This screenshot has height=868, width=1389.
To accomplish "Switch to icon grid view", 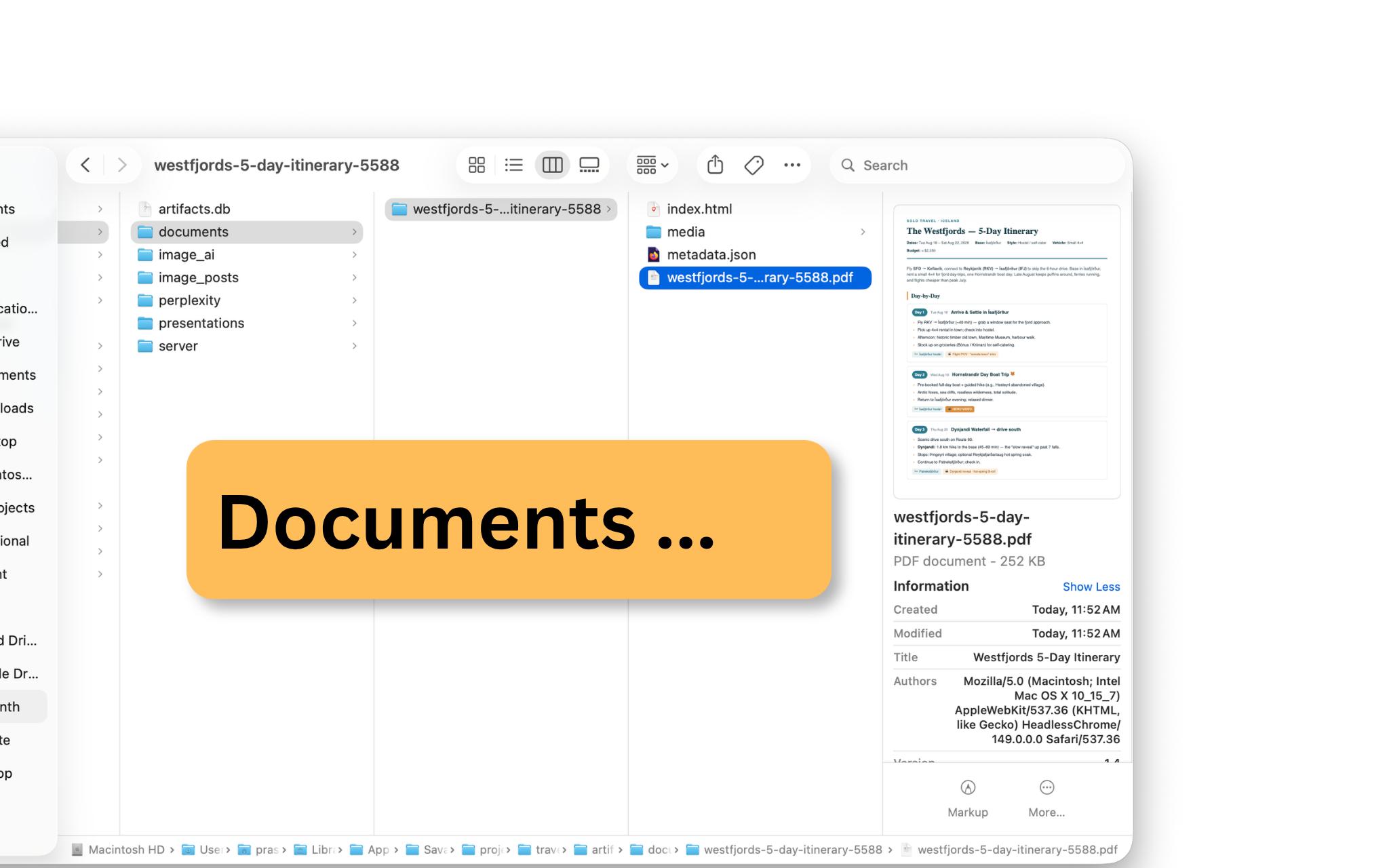I will (477, 165).
